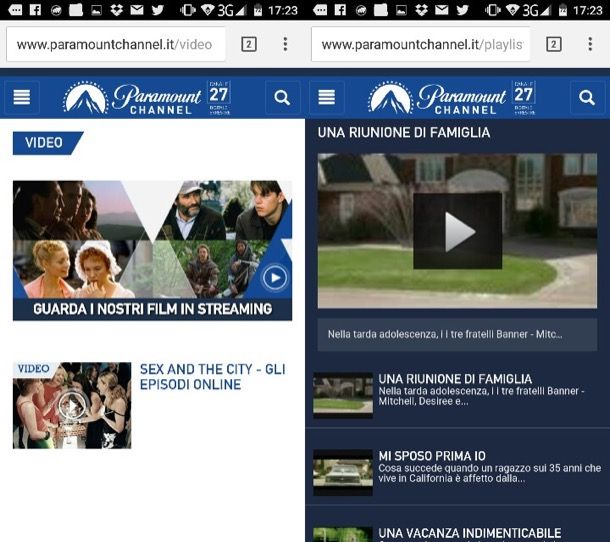The height and width of the screenshot is (542, 610).
Task: Tap Twitter notification icon in left status bar
Action: [158, 10]
